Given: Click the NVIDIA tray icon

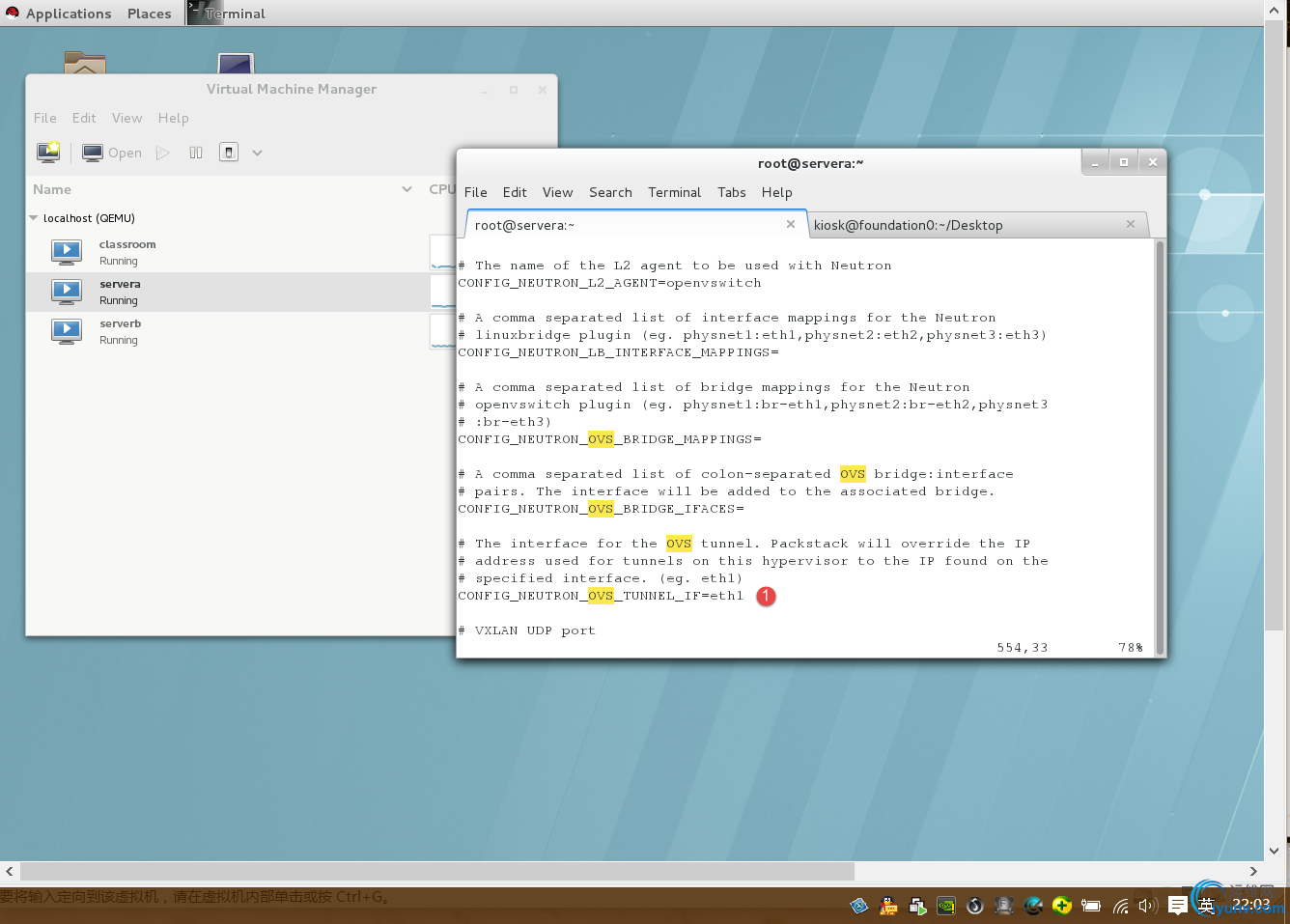Looking at the screenshot, I should 946,906.
